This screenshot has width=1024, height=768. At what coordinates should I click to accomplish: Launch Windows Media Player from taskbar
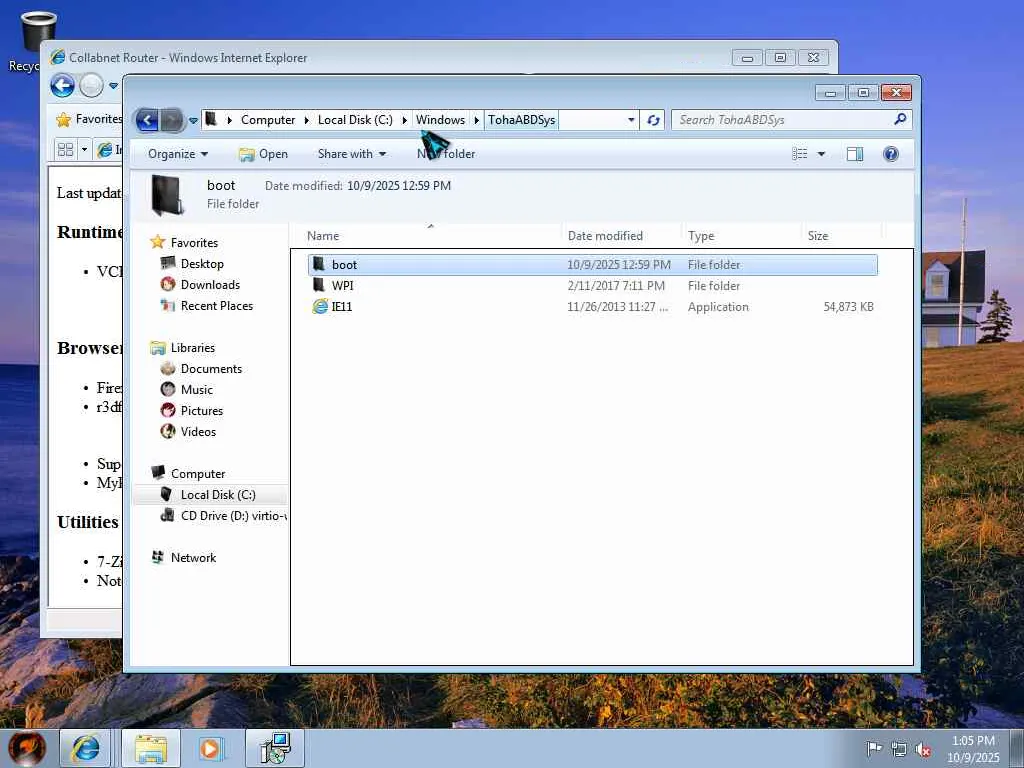(x=210, y=748)
